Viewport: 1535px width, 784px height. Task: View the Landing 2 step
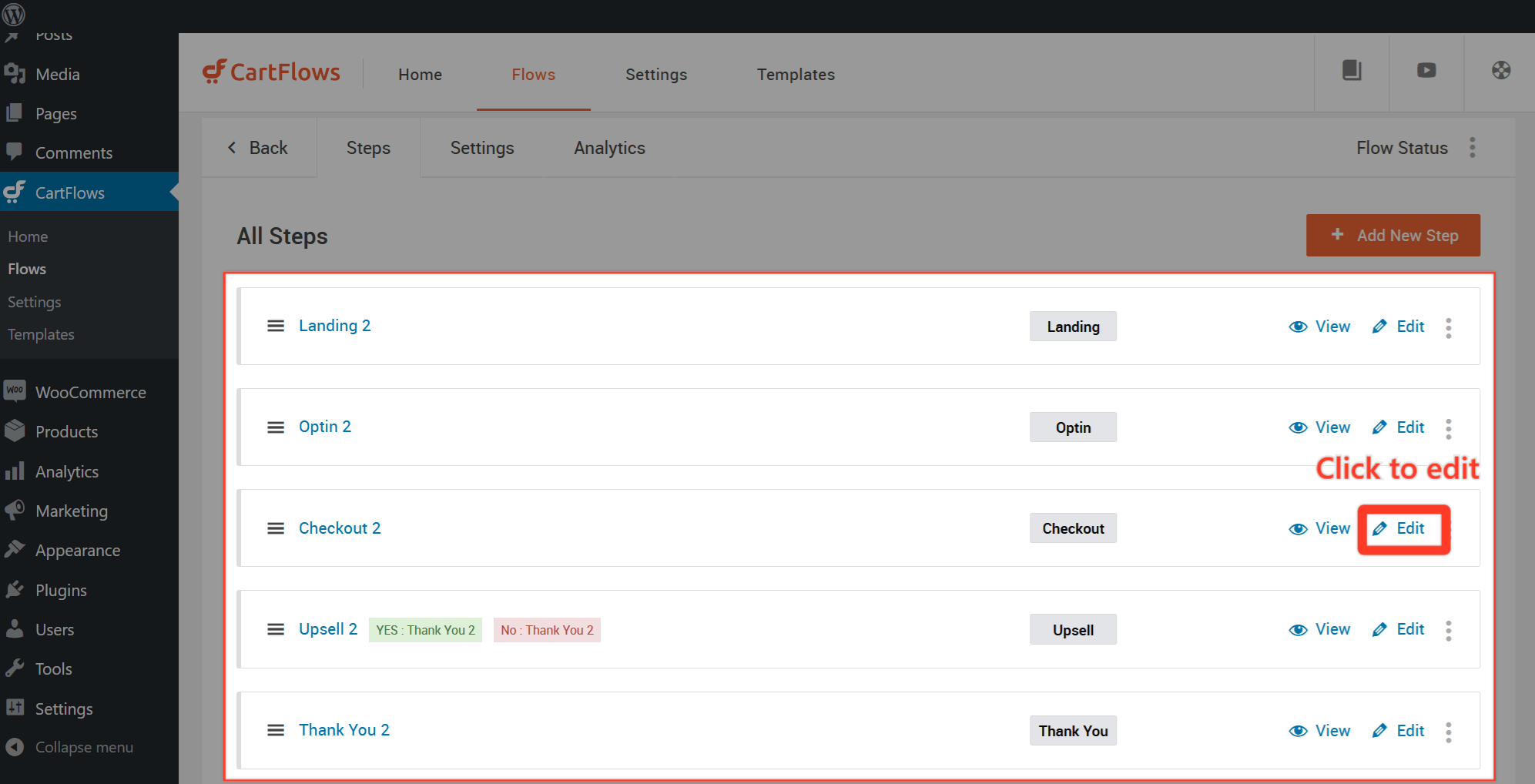pyautogui.click(x=1320, y=327)
